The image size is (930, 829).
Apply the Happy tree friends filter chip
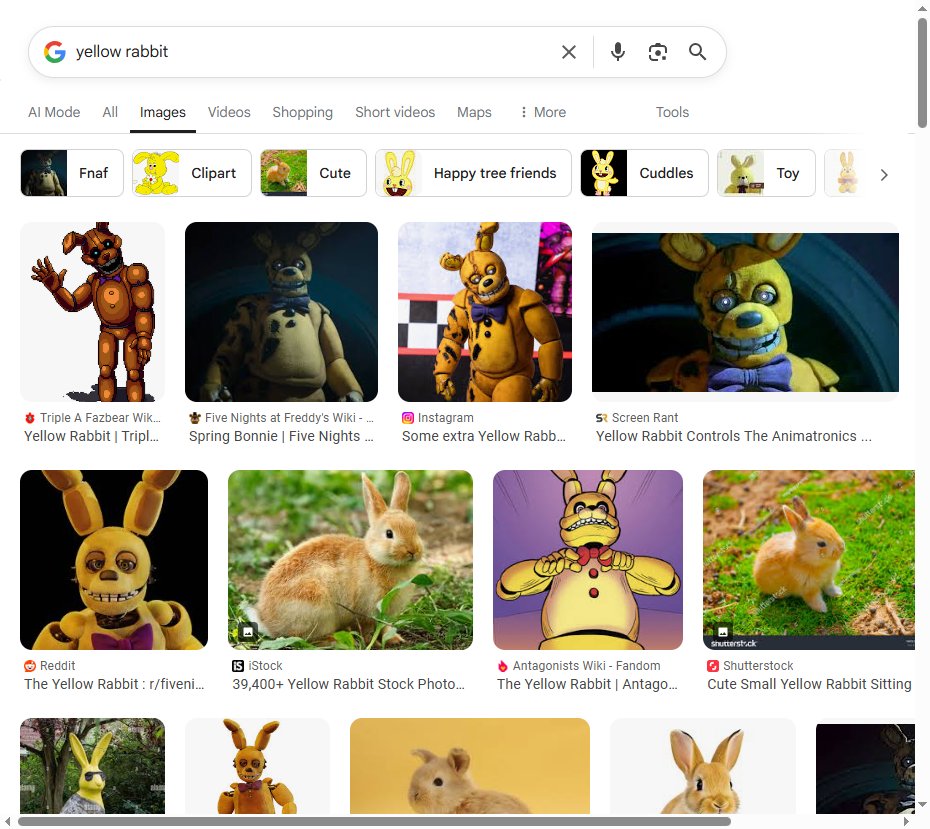pos(473,173)
